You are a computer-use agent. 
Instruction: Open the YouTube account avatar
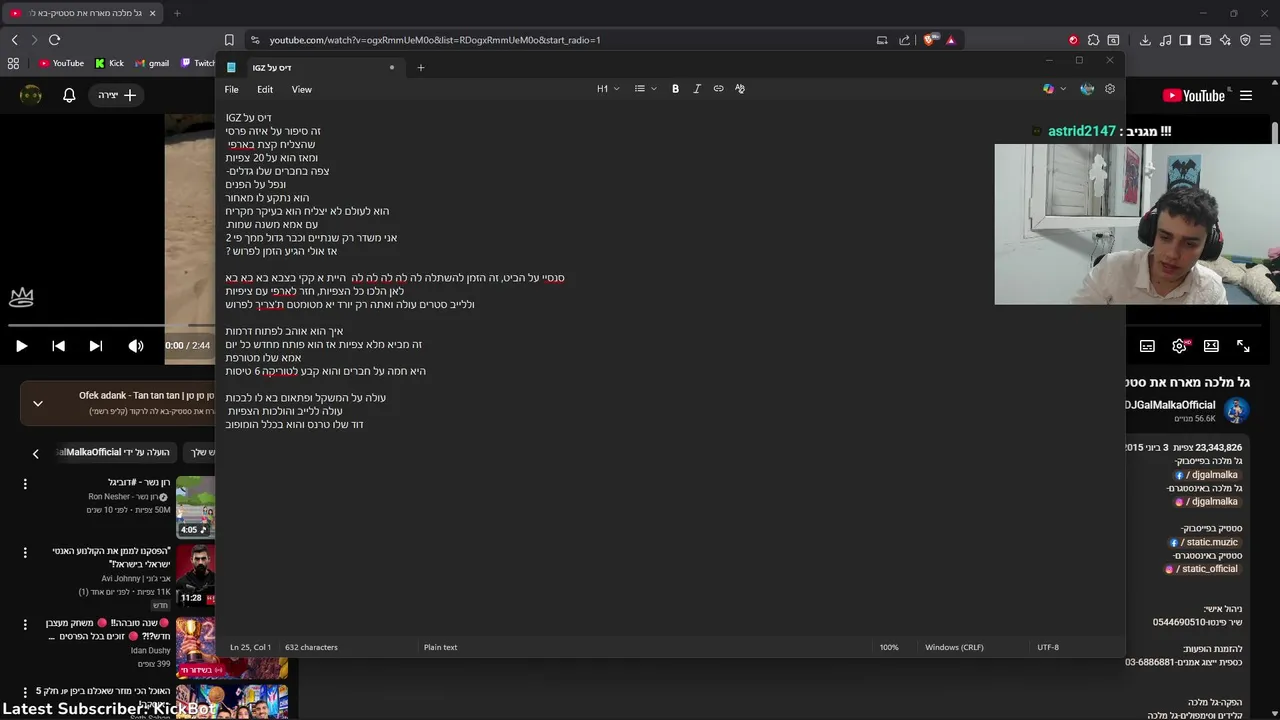[31, 95]
